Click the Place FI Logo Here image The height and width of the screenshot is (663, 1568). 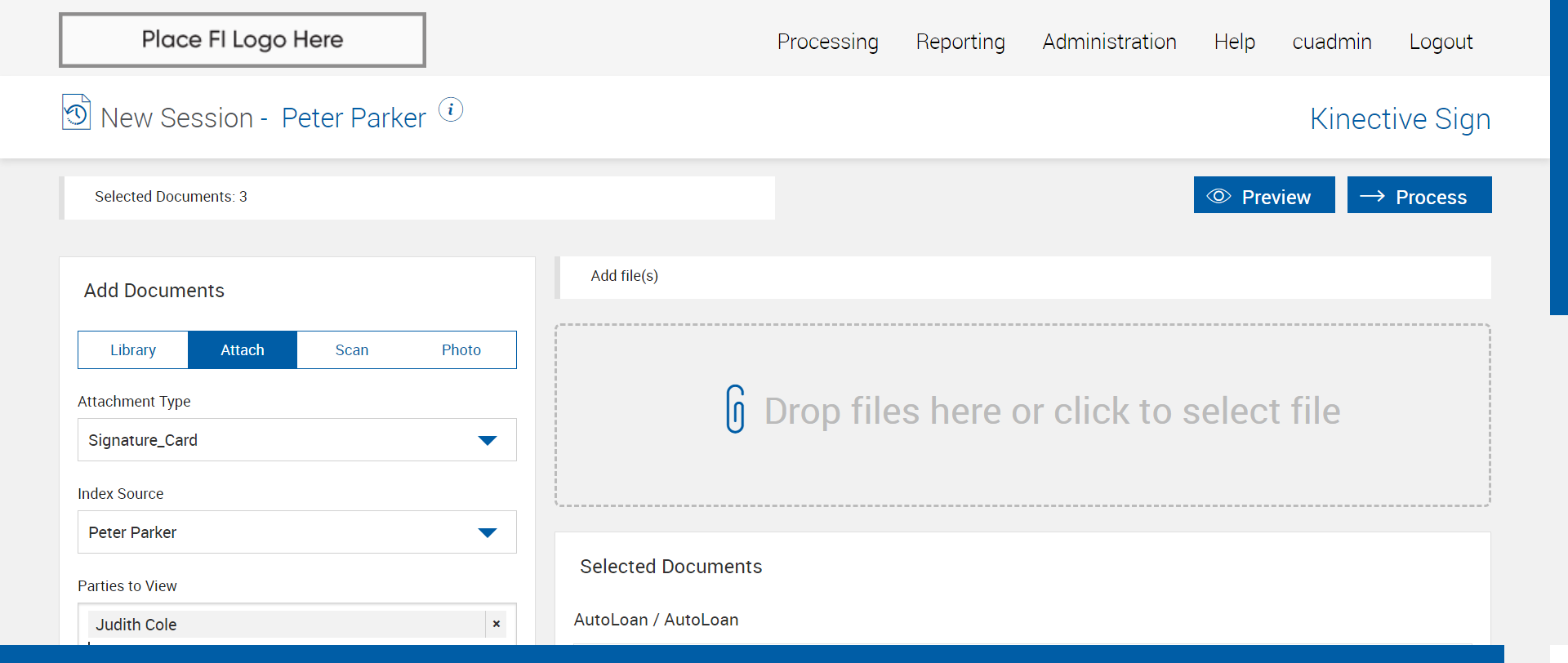(x=243, y=40)
